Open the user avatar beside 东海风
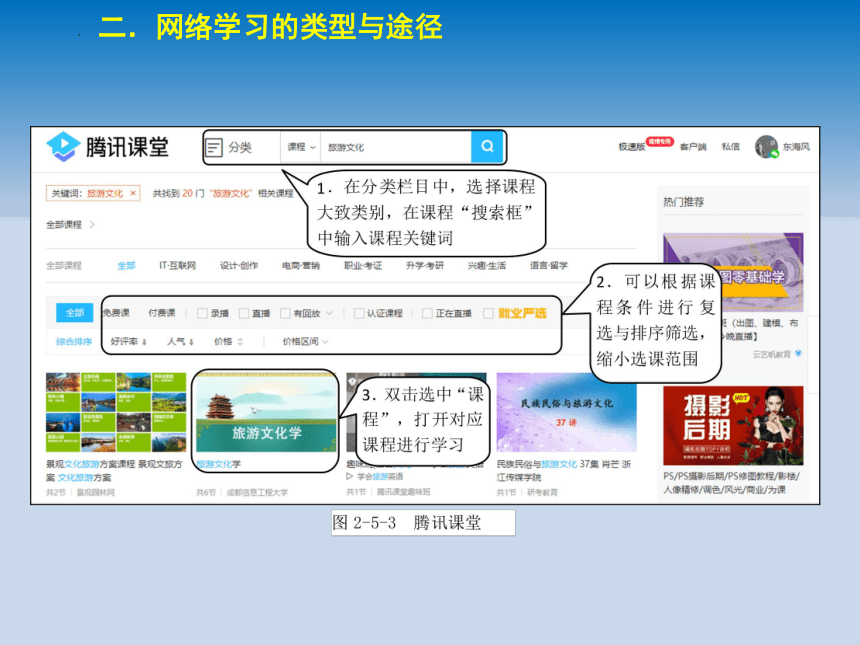 pyautogui.click(x=766, y=146)
